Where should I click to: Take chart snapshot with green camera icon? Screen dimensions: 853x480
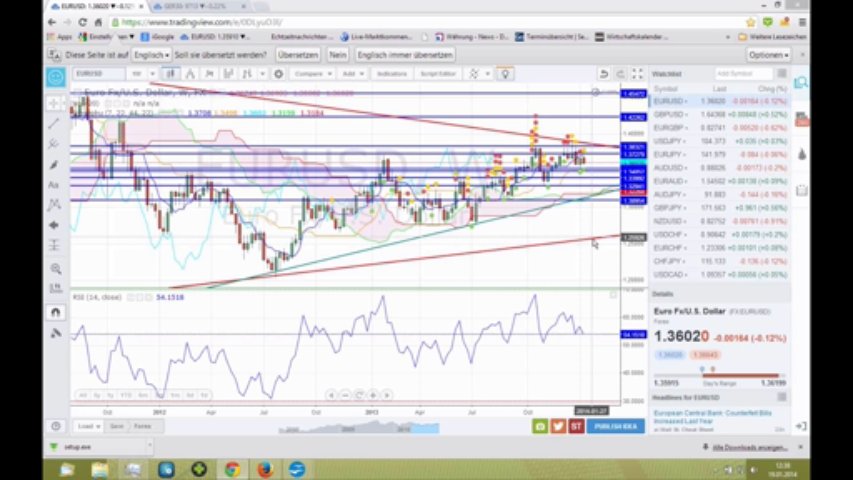tap(540, 426)
